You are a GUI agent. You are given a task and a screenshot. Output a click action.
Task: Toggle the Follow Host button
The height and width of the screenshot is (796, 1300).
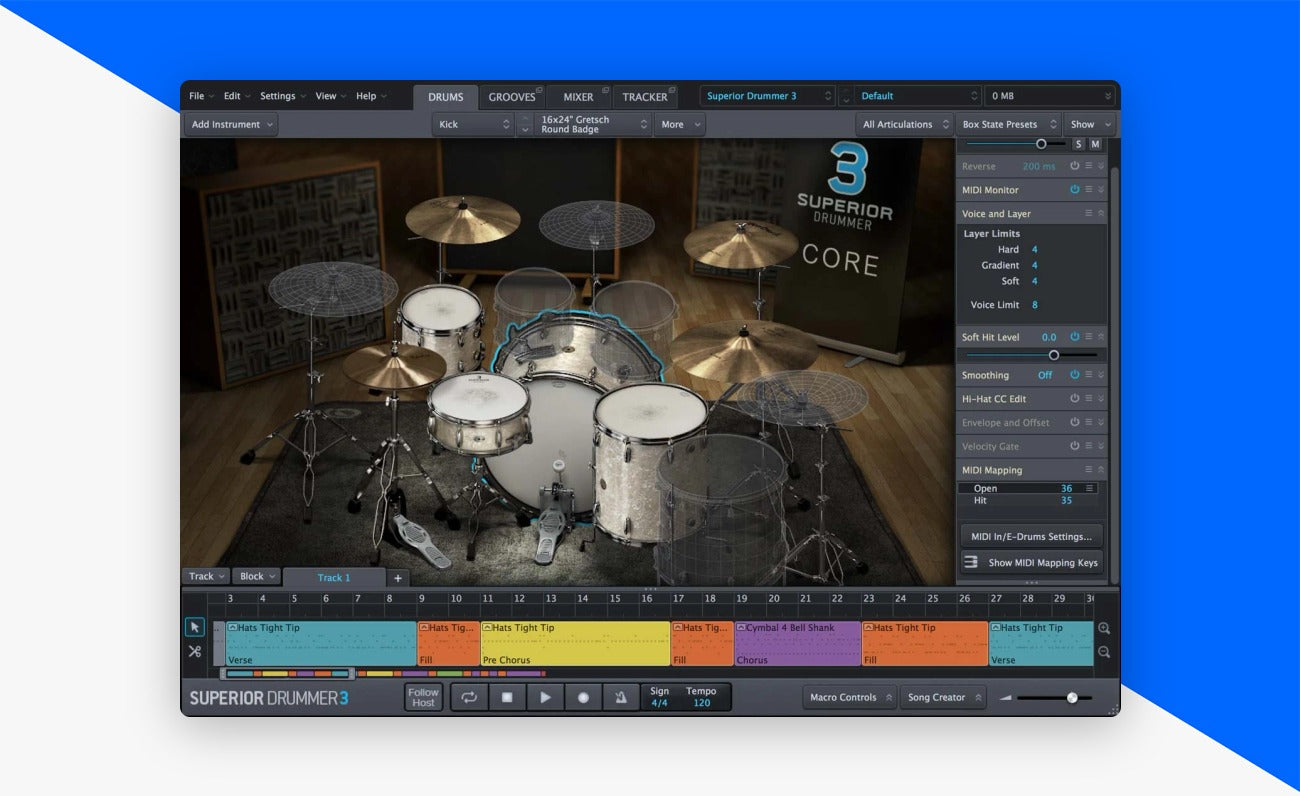click(423, 697)
